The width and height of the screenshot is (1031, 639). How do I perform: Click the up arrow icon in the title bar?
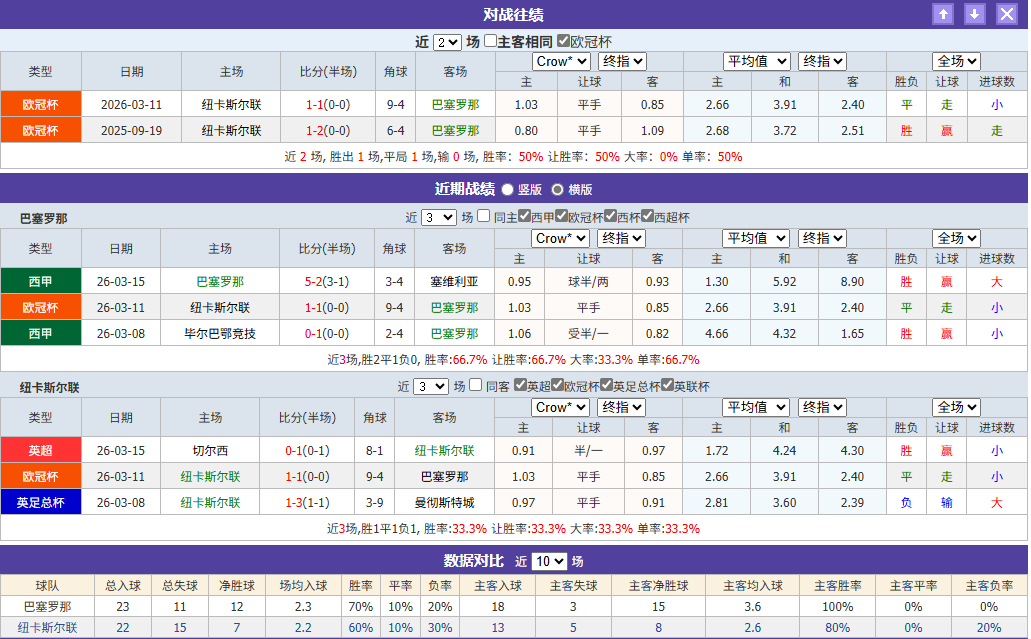coord(944,14)
